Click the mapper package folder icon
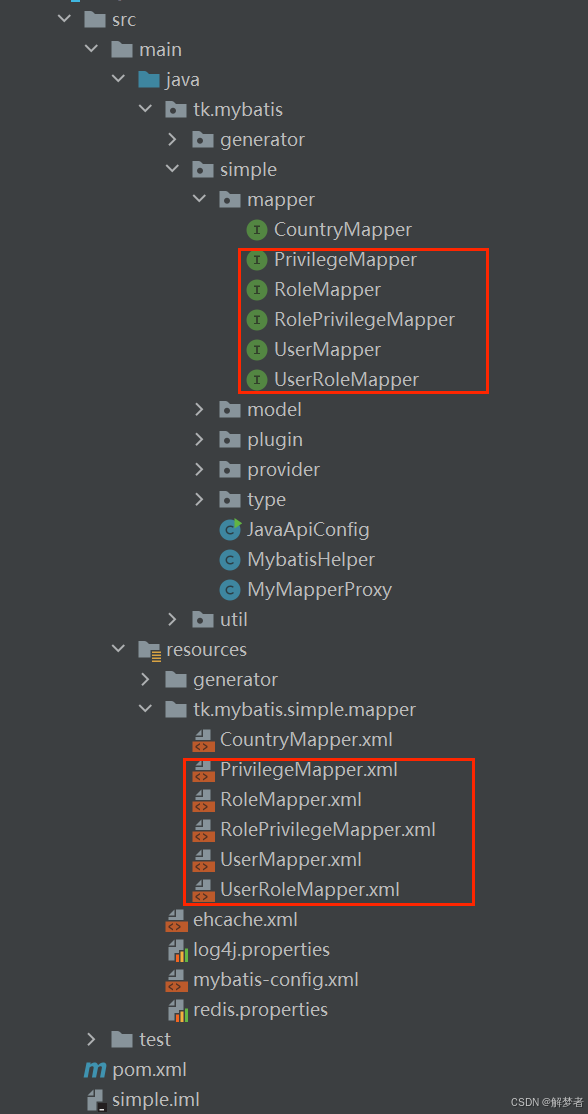588x1114 pixels. pyautogui.click(x=229, y=200)
